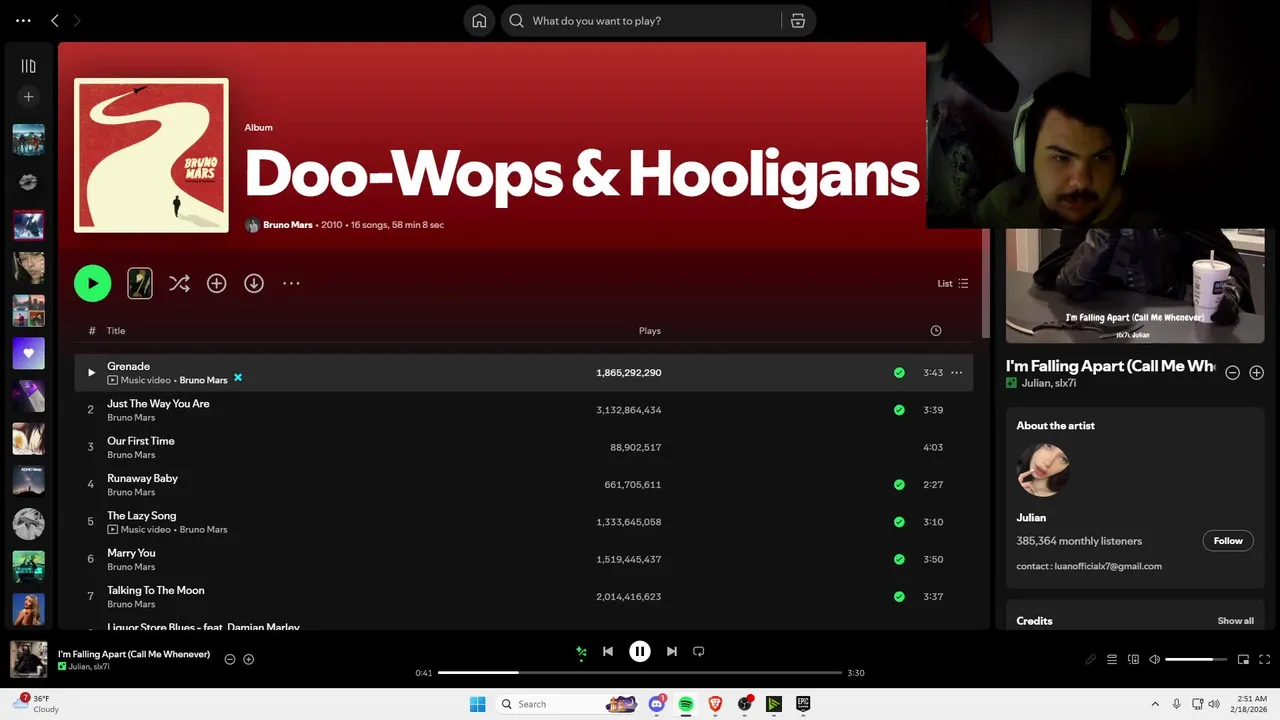Open song title link in bottom player bar
This screenshot has width=1280, height=720.
pyautogui.click(x=134, y=654)
